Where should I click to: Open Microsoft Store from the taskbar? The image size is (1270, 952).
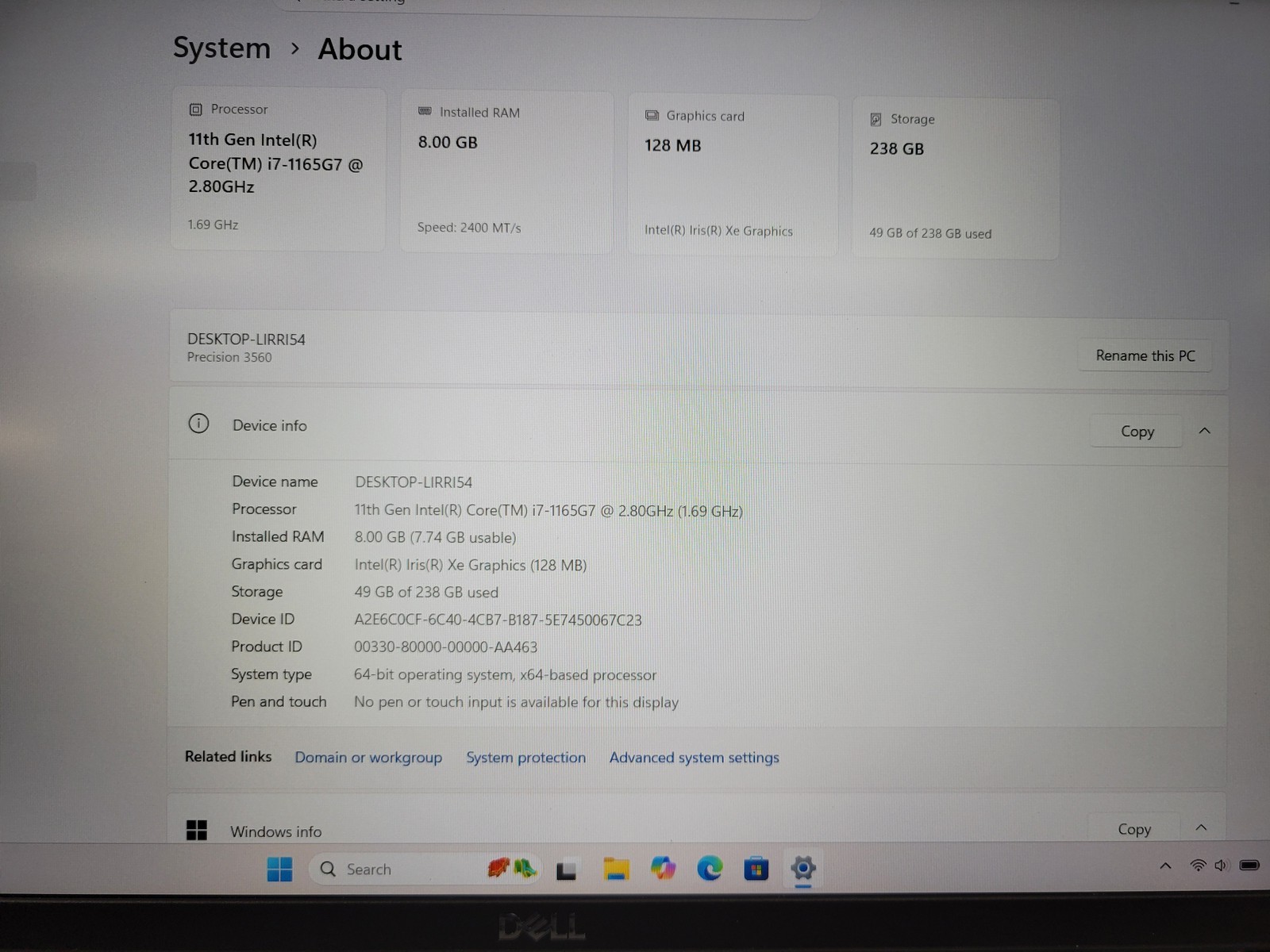click(x=756, y=869)
